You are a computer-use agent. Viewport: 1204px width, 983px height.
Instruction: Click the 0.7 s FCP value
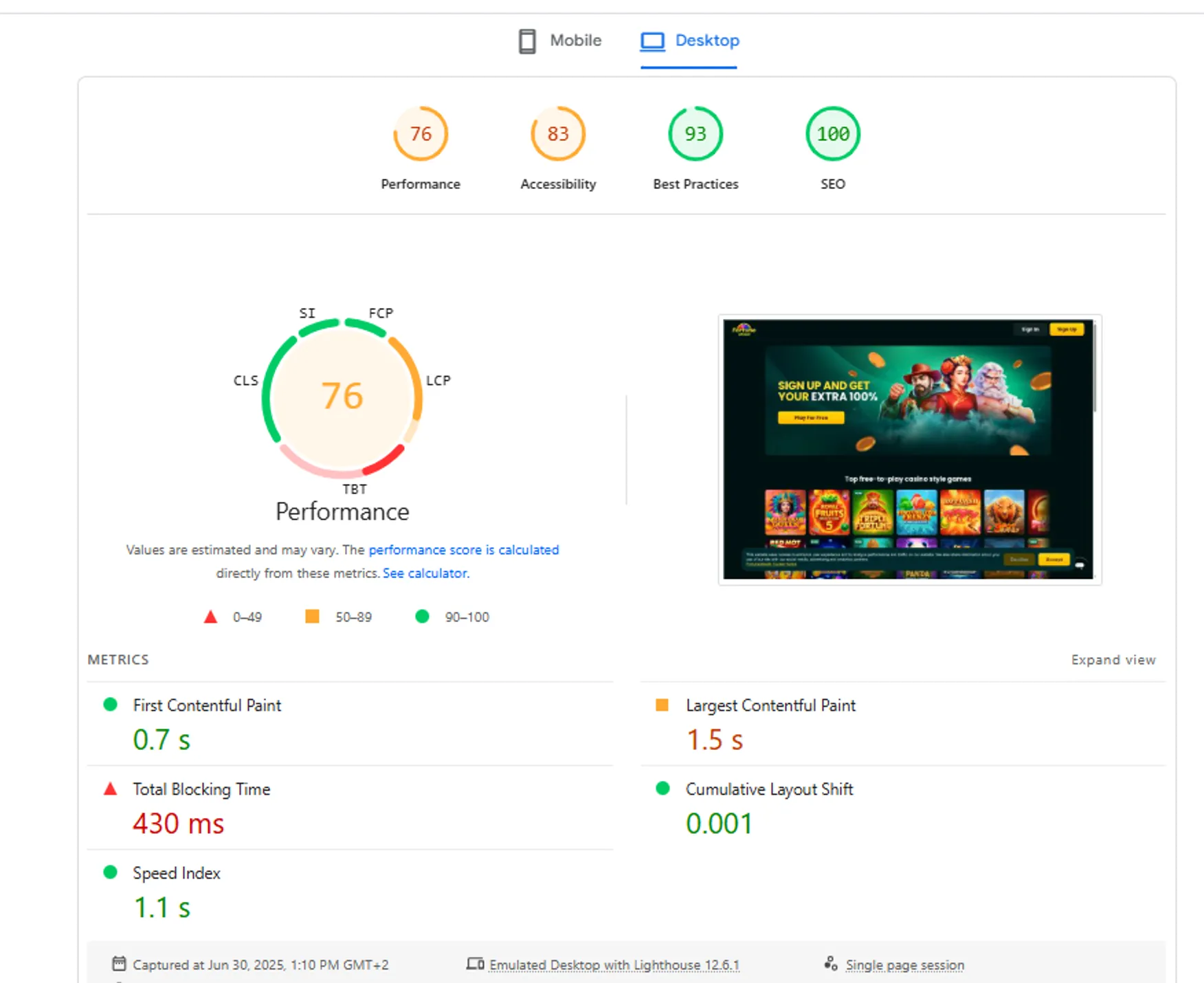pyautogui.click(x=161, y=740)
